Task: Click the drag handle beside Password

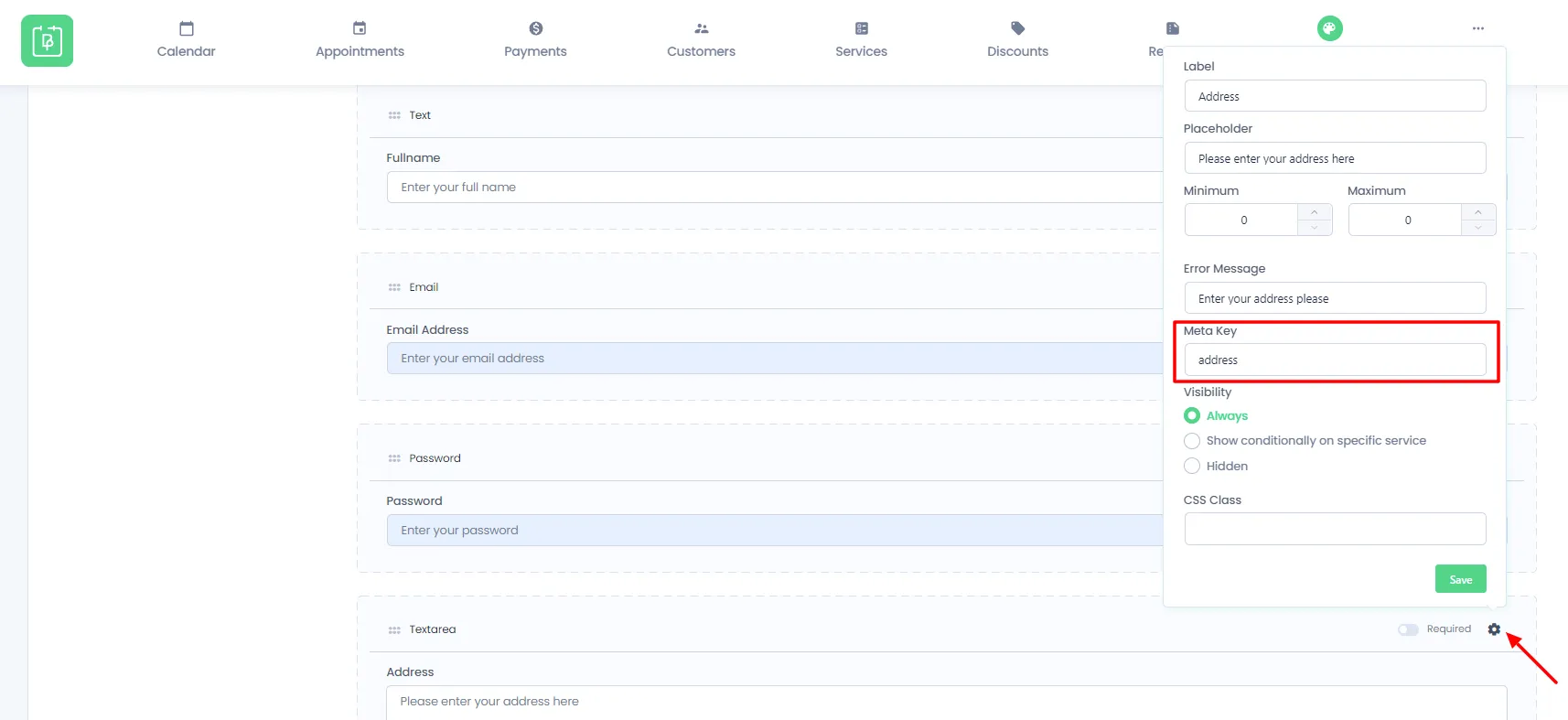Action: click(x=394, y=458)
